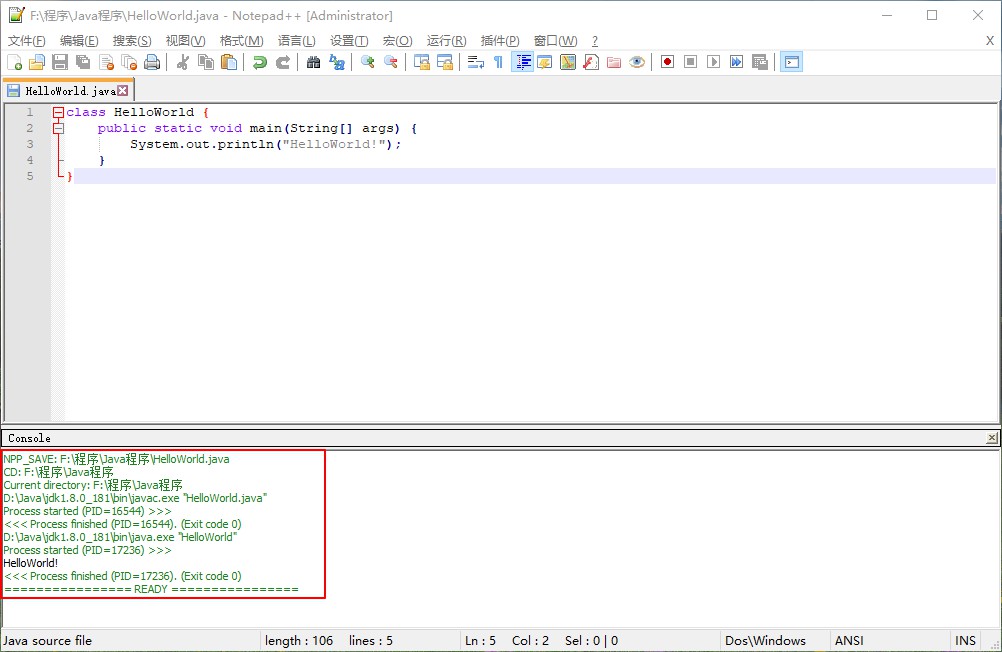This screenshot has height=652, width=1002.
Task: Start macro recording
Action: (668, 62)
